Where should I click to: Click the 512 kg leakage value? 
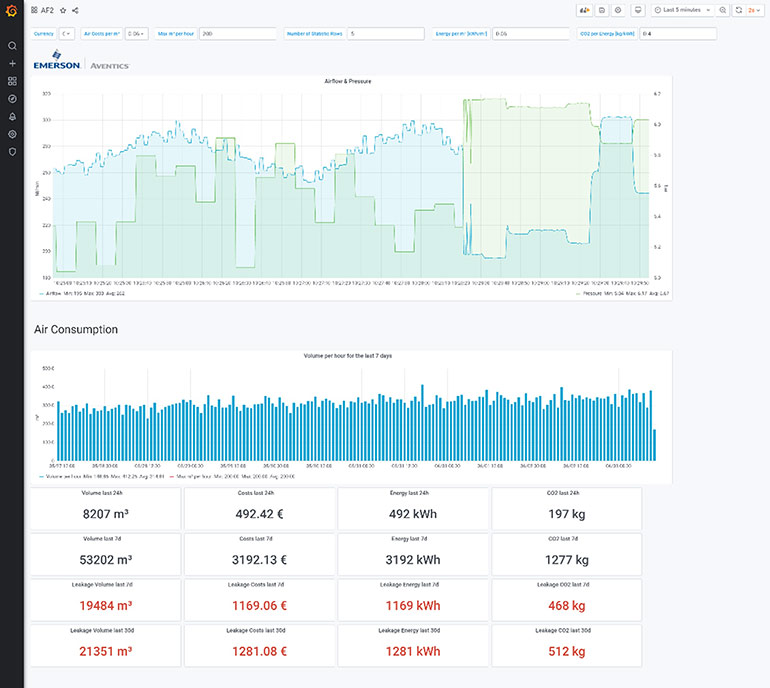tap(567, 651)
